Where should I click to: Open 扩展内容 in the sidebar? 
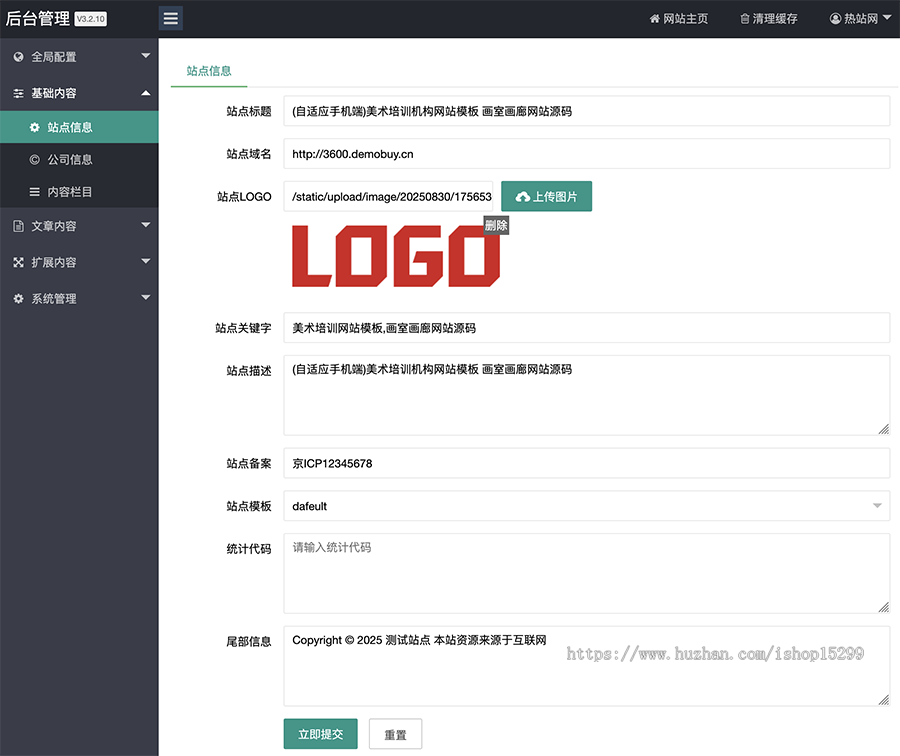click(79, 262)
